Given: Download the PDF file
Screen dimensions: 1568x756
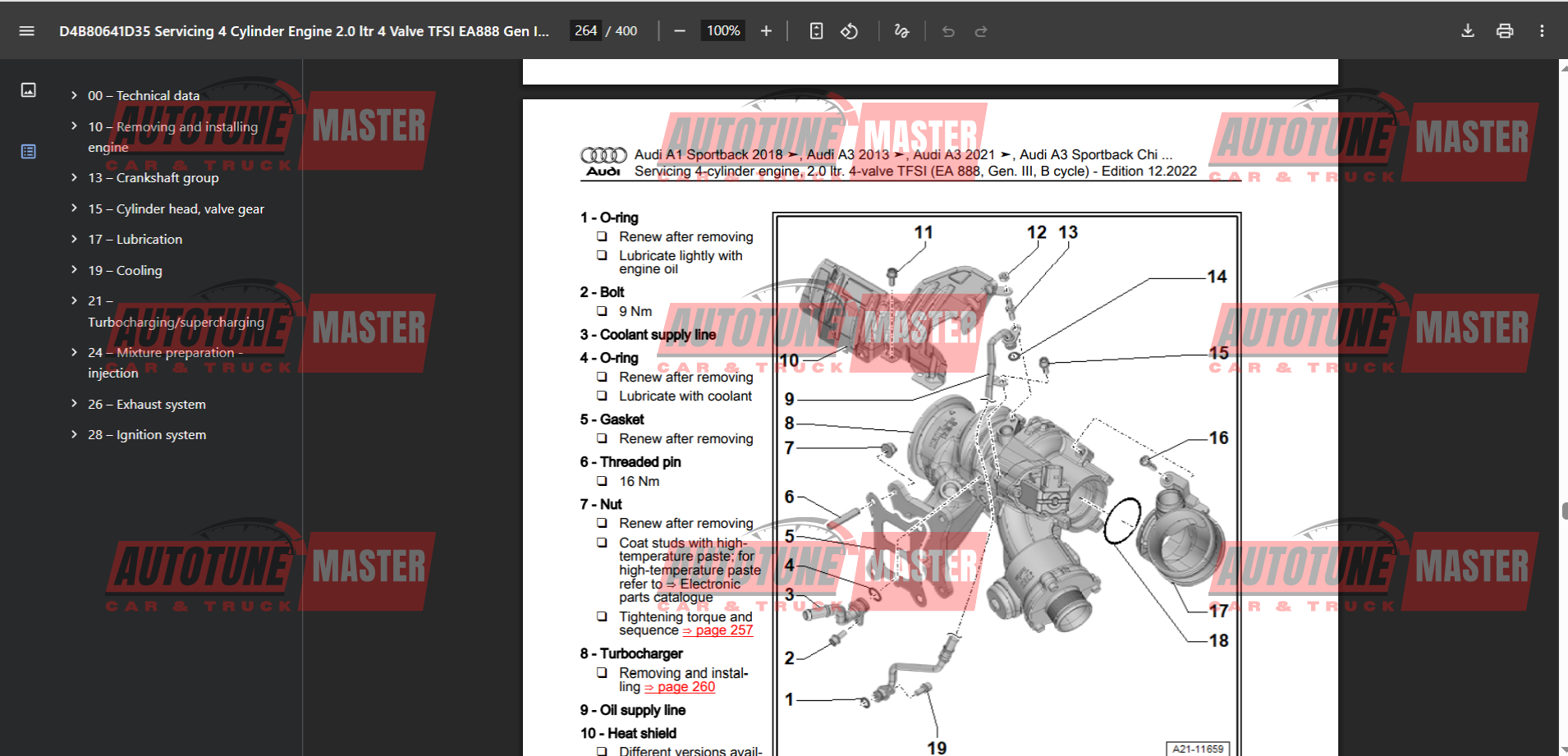Looking at the screenshot, I should 1468,31.
